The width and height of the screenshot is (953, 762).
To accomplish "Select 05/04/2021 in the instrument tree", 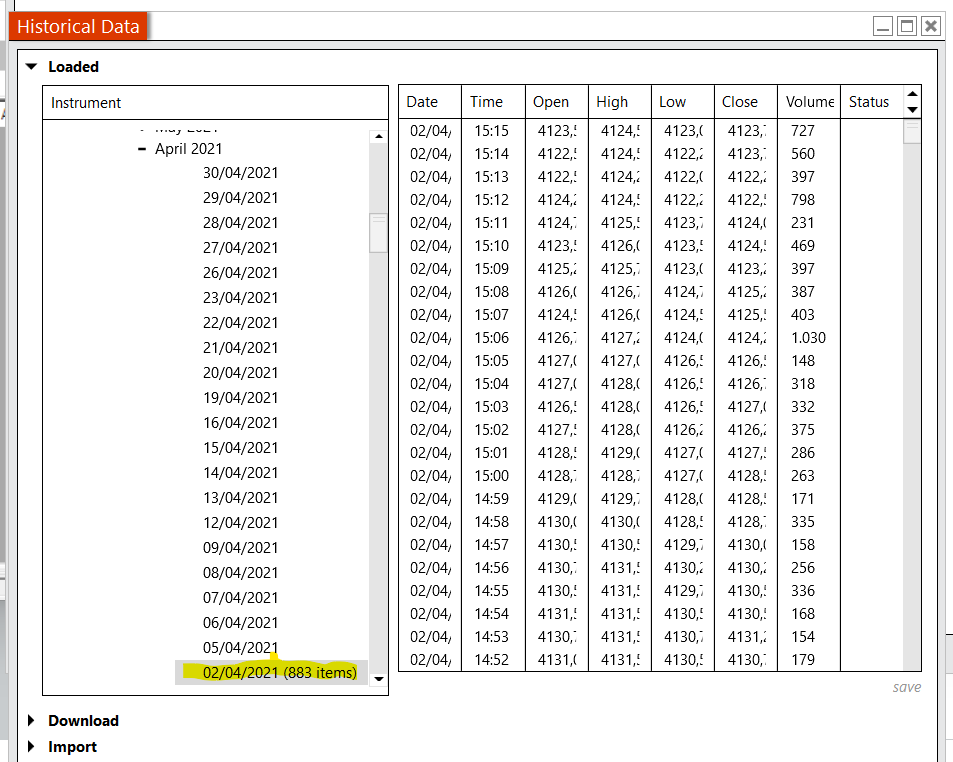I will click(240, 648).
